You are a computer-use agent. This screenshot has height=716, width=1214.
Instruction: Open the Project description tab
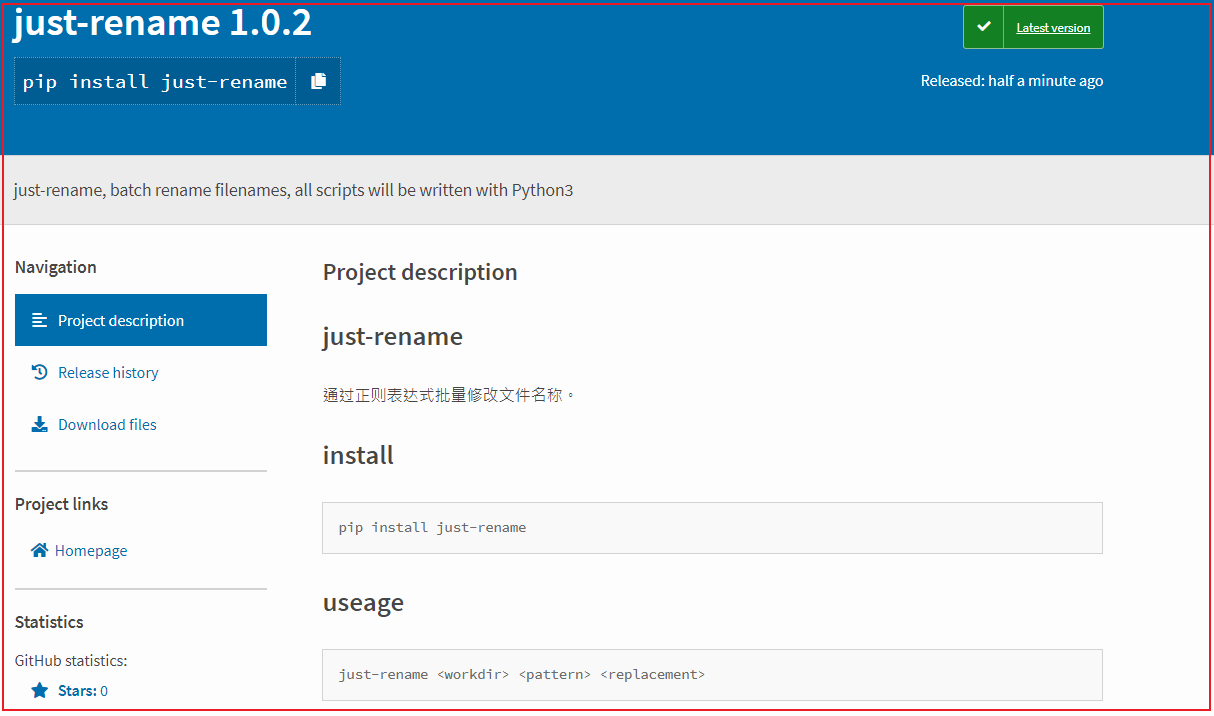pyautogui.click(x=141, y=320)
